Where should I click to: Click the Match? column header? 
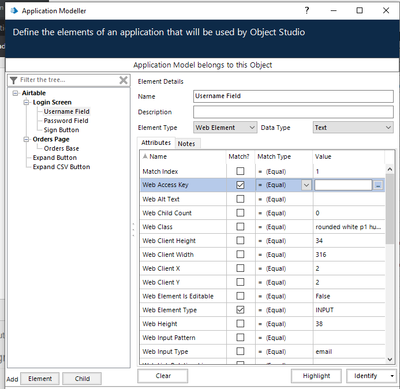(239, 156)
